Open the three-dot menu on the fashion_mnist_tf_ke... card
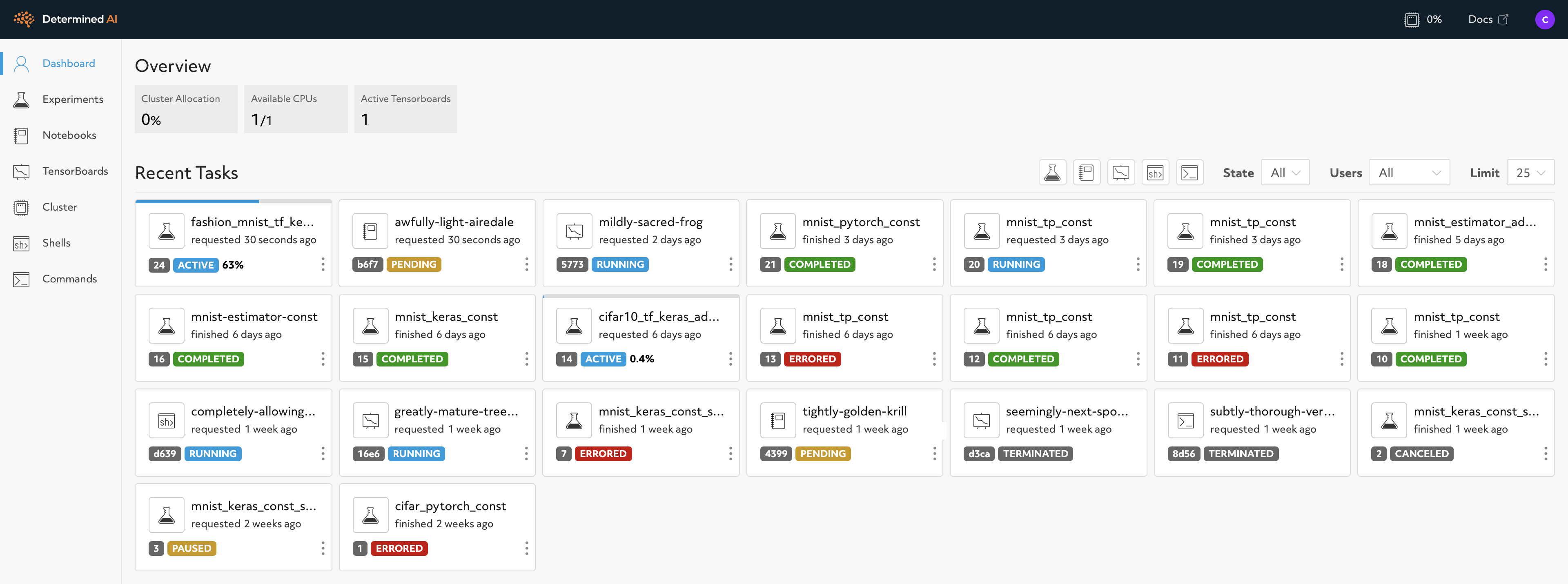 pyautogui.click(x=323, y=264)
